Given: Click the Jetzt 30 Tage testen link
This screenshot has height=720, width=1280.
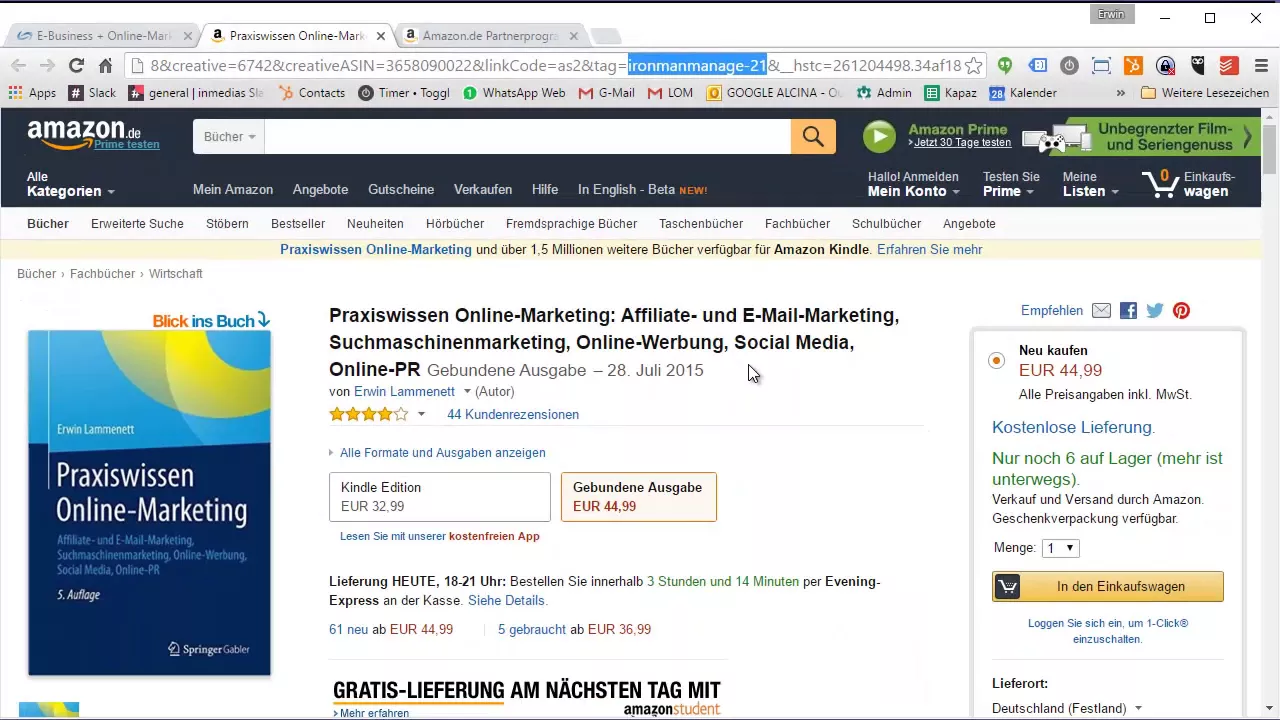Looking at the screenshot, I should (962, 143).
